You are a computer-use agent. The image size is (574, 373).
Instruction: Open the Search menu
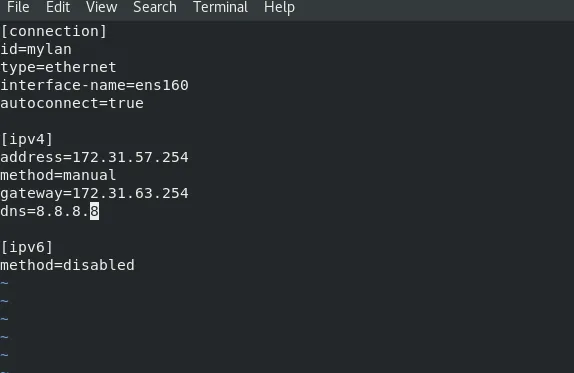click(x=154, y=7)
